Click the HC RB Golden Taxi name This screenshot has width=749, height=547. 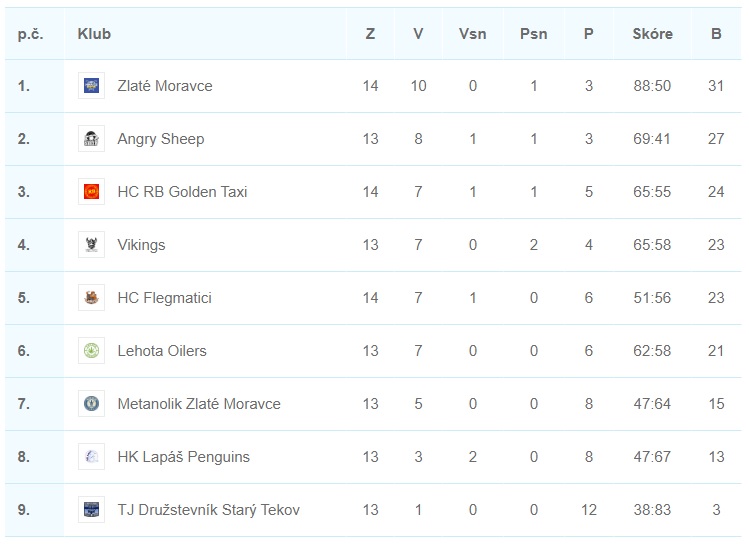tap(182, 192)
